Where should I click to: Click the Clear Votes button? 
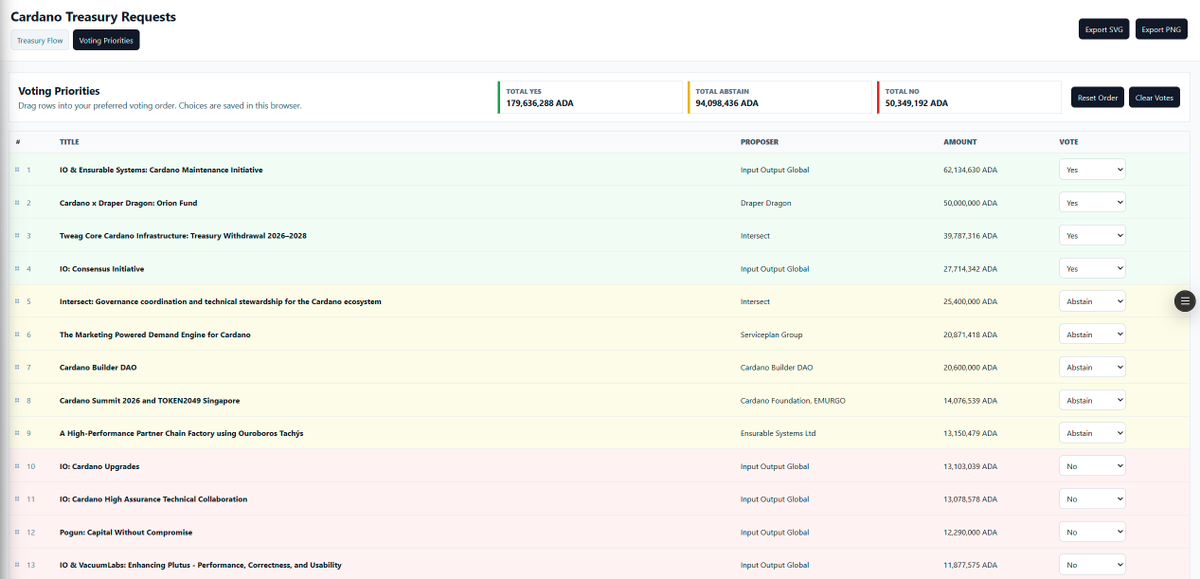pyautogui.click(x=1154, y=97)
